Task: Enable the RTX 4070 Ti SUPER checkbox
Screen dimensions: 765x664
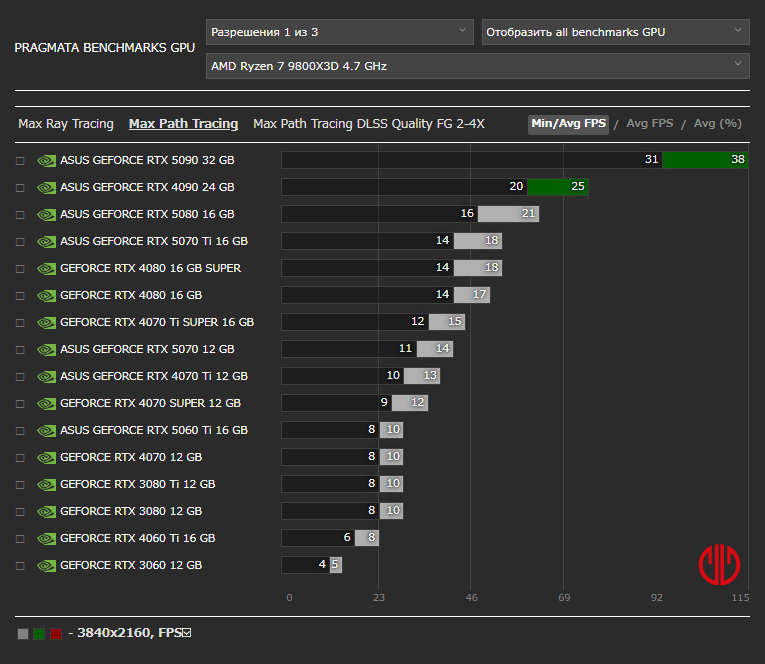Action: (x=20, y=322)
